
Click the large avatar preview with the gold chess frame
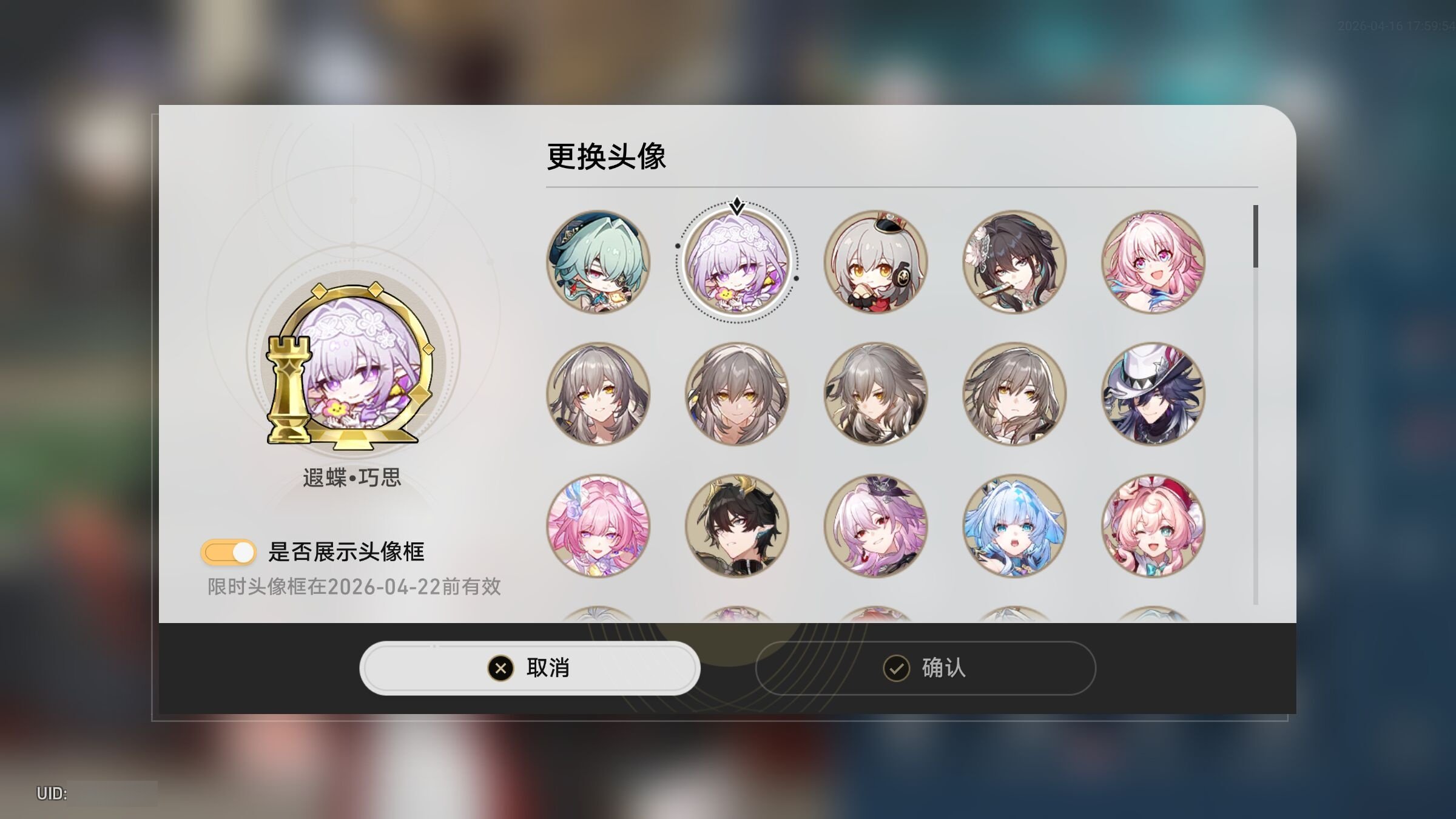(x=351, y=366)
